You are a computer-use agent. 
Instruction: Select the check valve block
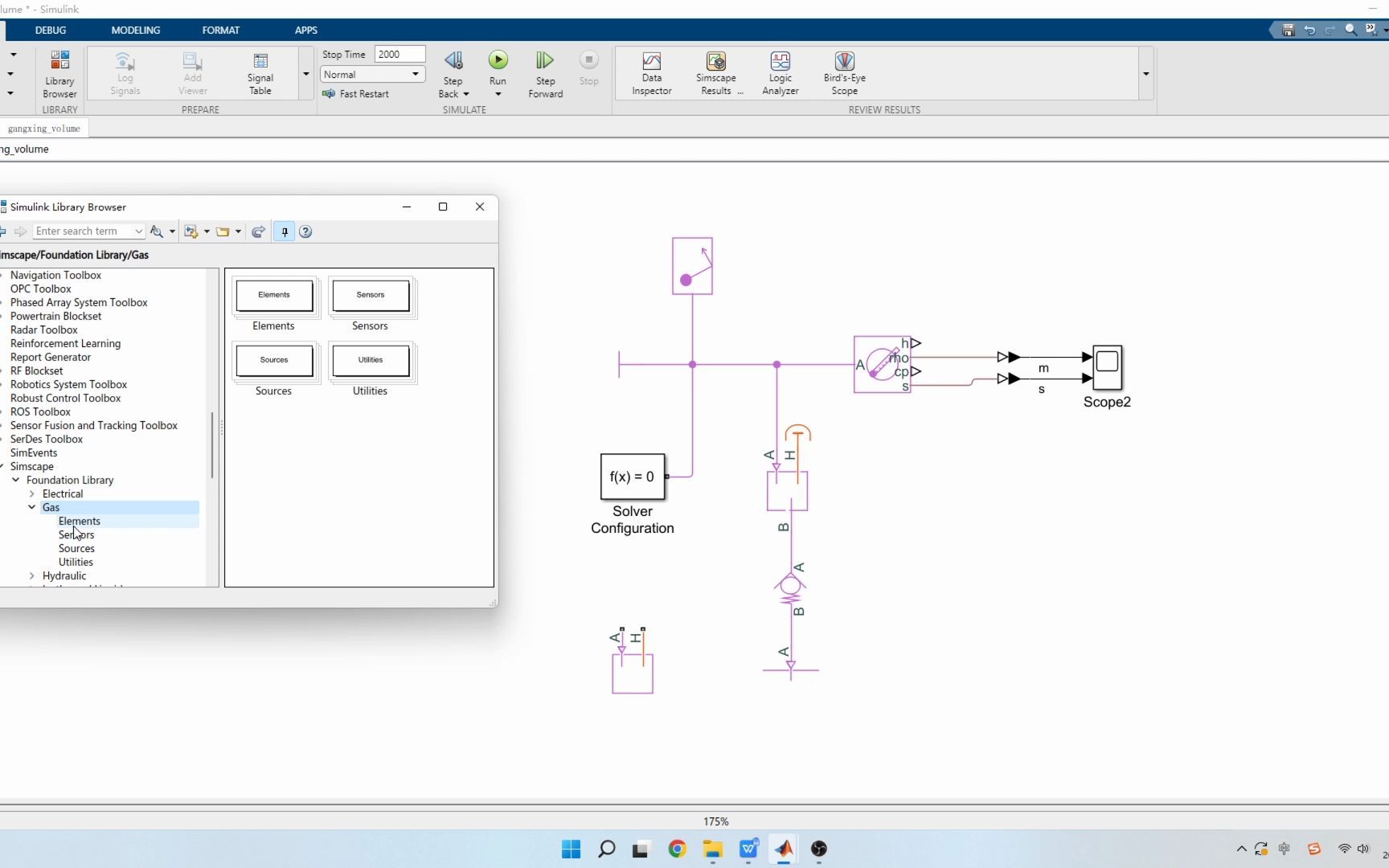[x=791, y=589]
